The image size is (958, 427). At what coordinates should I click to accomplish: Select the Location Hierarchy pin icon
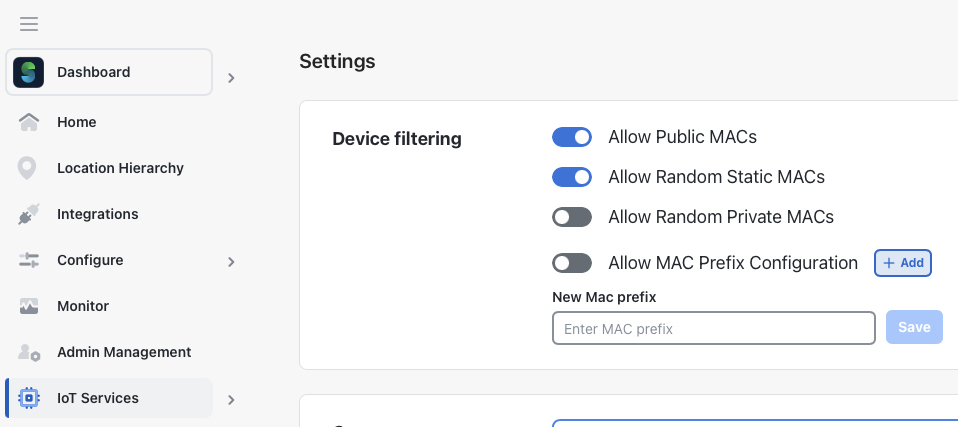[x=27, y=168]
